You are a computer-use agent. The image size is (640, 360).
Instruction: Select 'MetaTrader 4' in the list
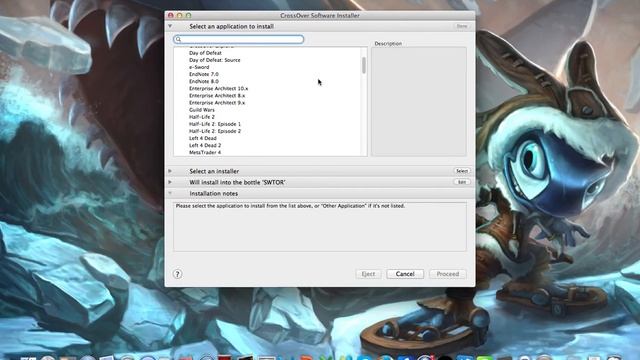pos(205,152)
